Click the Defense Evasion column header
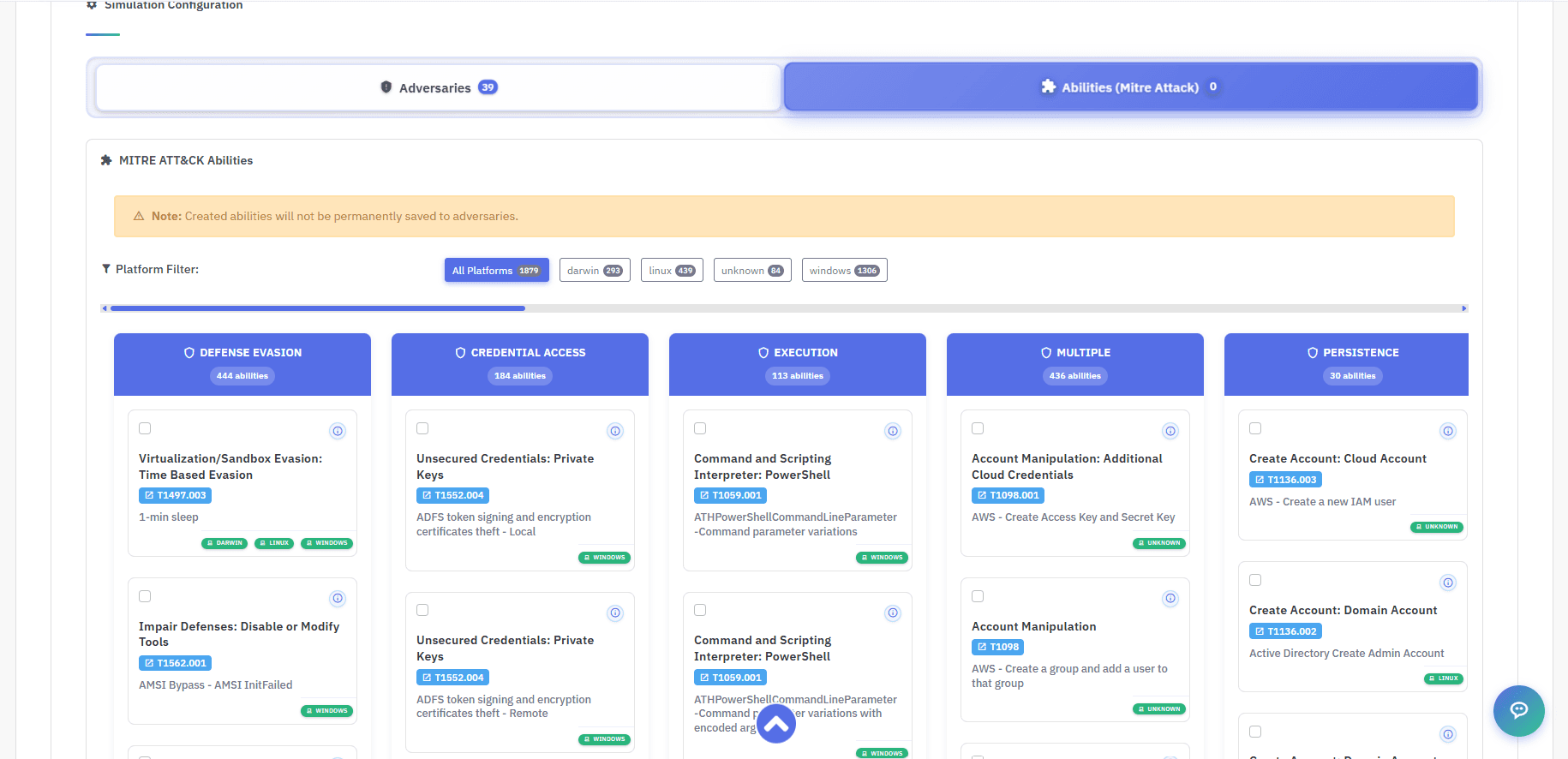 coord(242,364)
